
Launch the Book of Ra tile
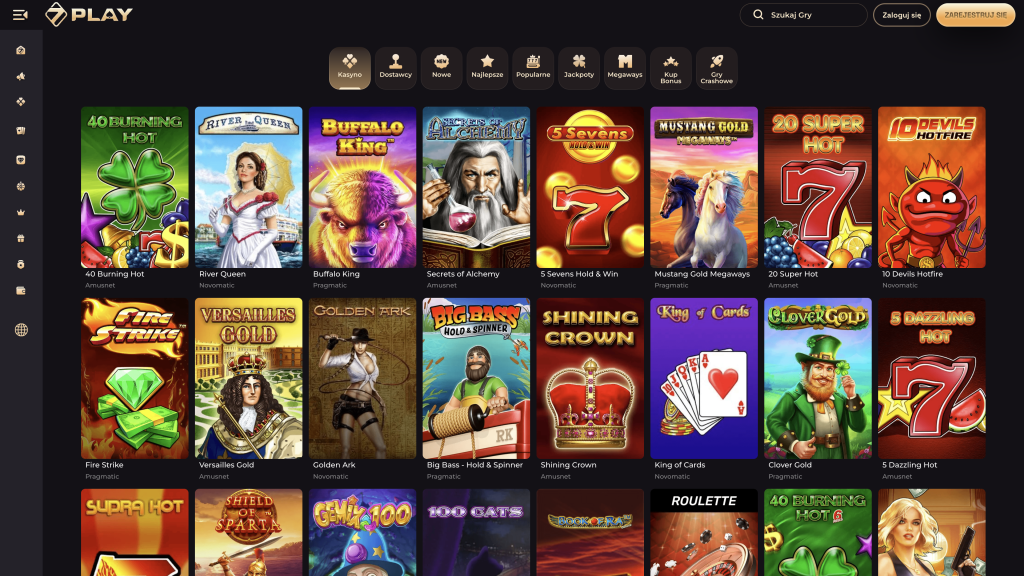[590, 532]
